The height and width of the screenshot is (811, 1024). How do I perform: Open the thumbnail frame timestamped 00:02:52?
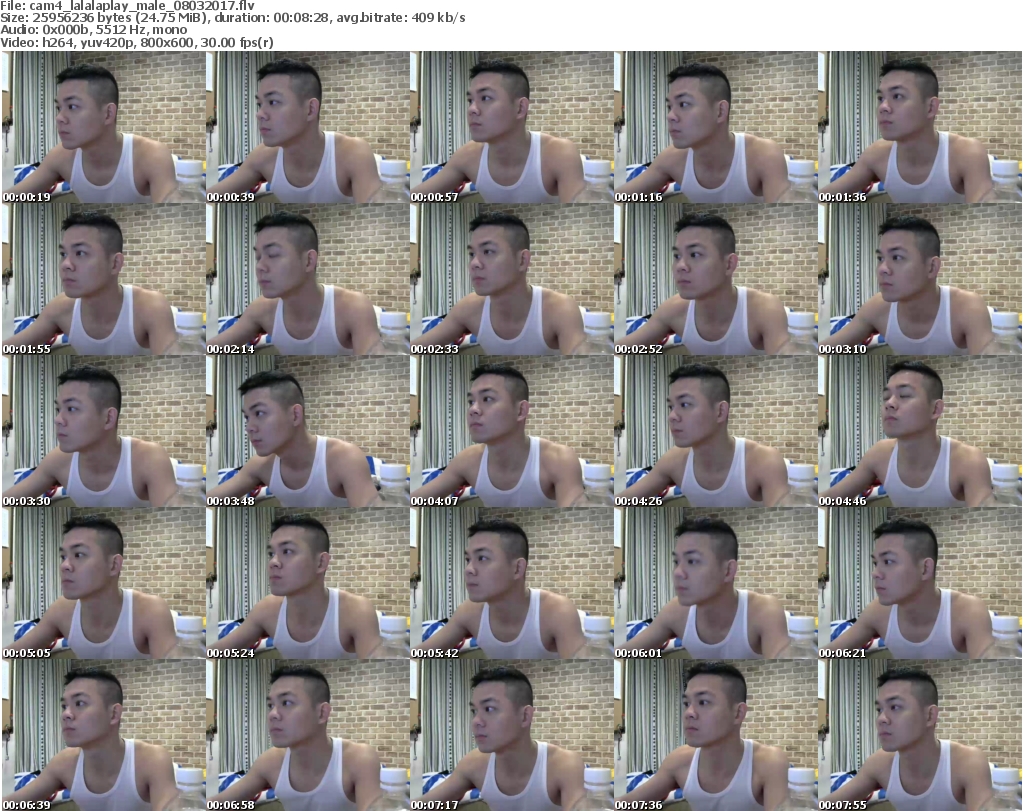click(716, 279)
